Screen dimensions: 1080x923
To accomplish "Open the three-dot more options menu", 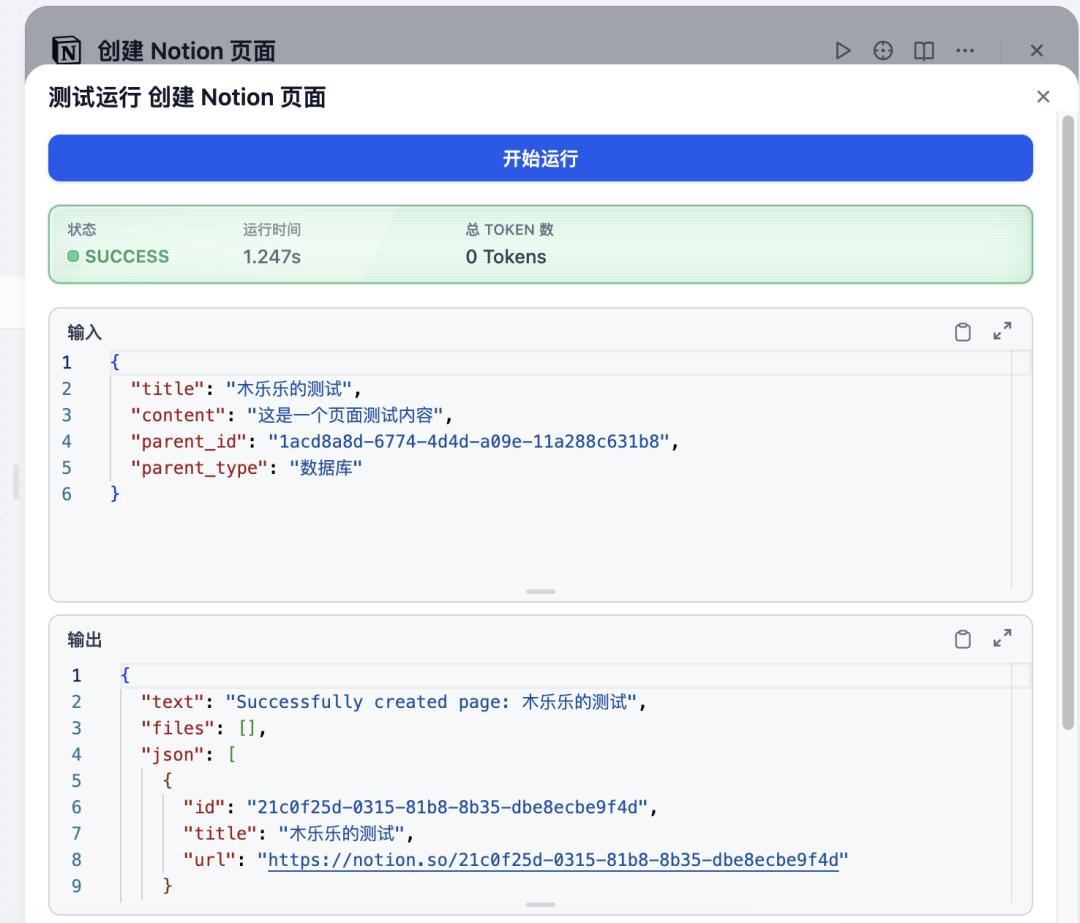I will pos(965,51).
